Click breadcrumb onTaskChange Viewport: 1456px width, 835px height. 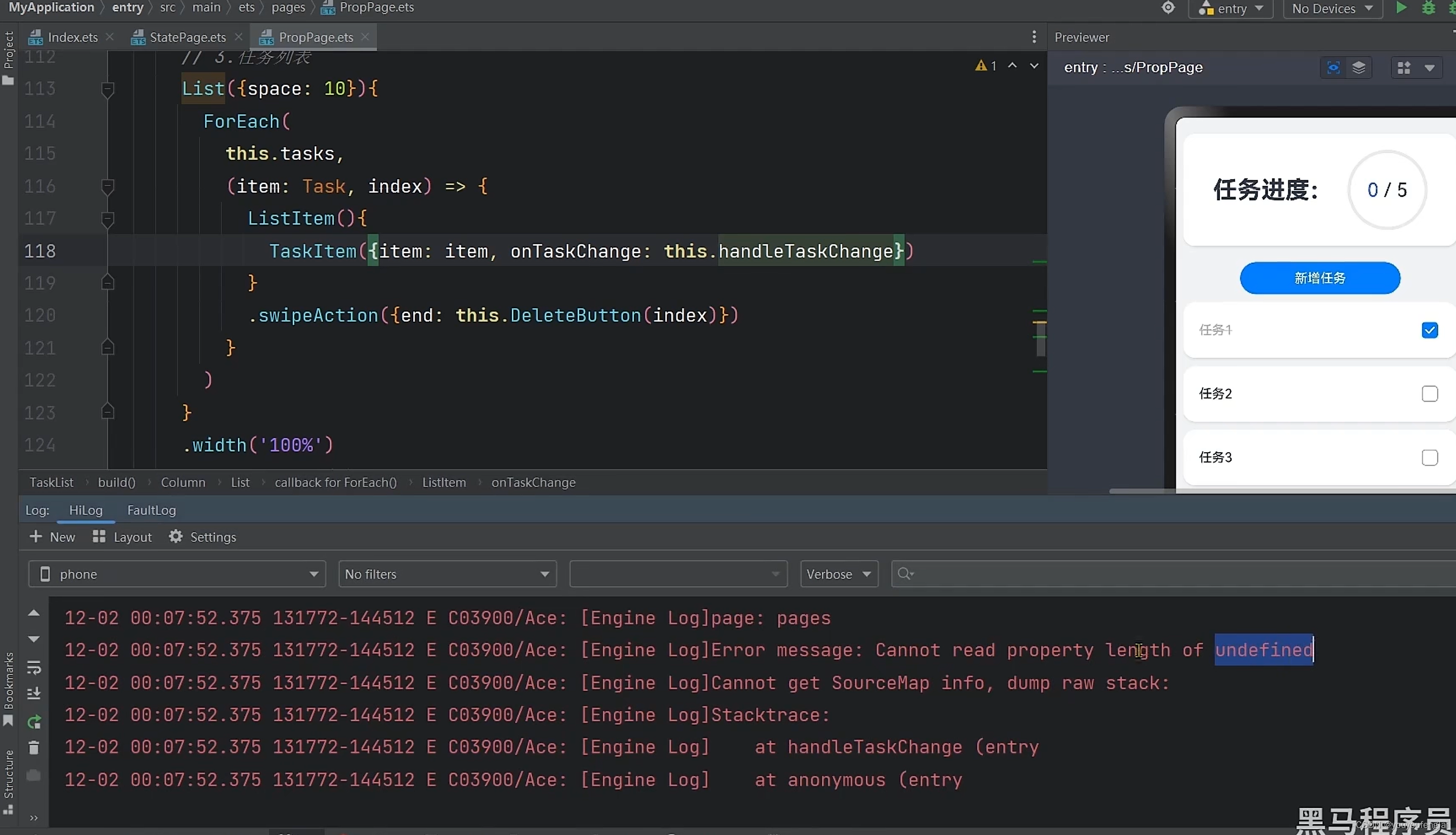coord(534,482)
